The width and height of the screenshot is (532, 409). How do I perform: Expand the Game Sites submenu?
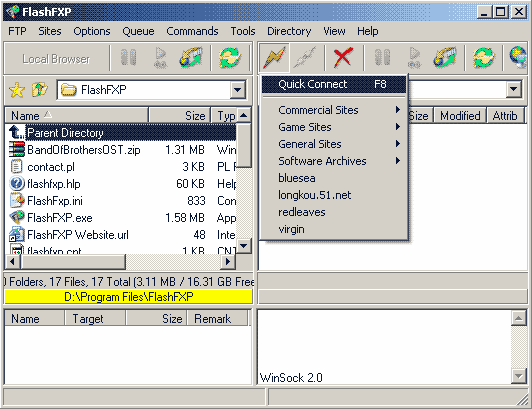(334, 127)
